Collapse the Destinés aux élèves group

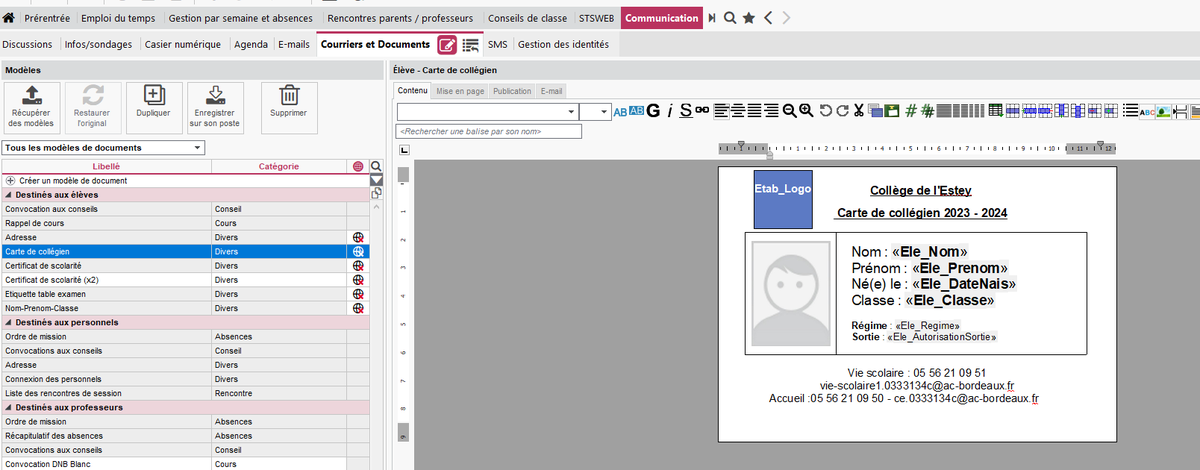coord(9,195)
